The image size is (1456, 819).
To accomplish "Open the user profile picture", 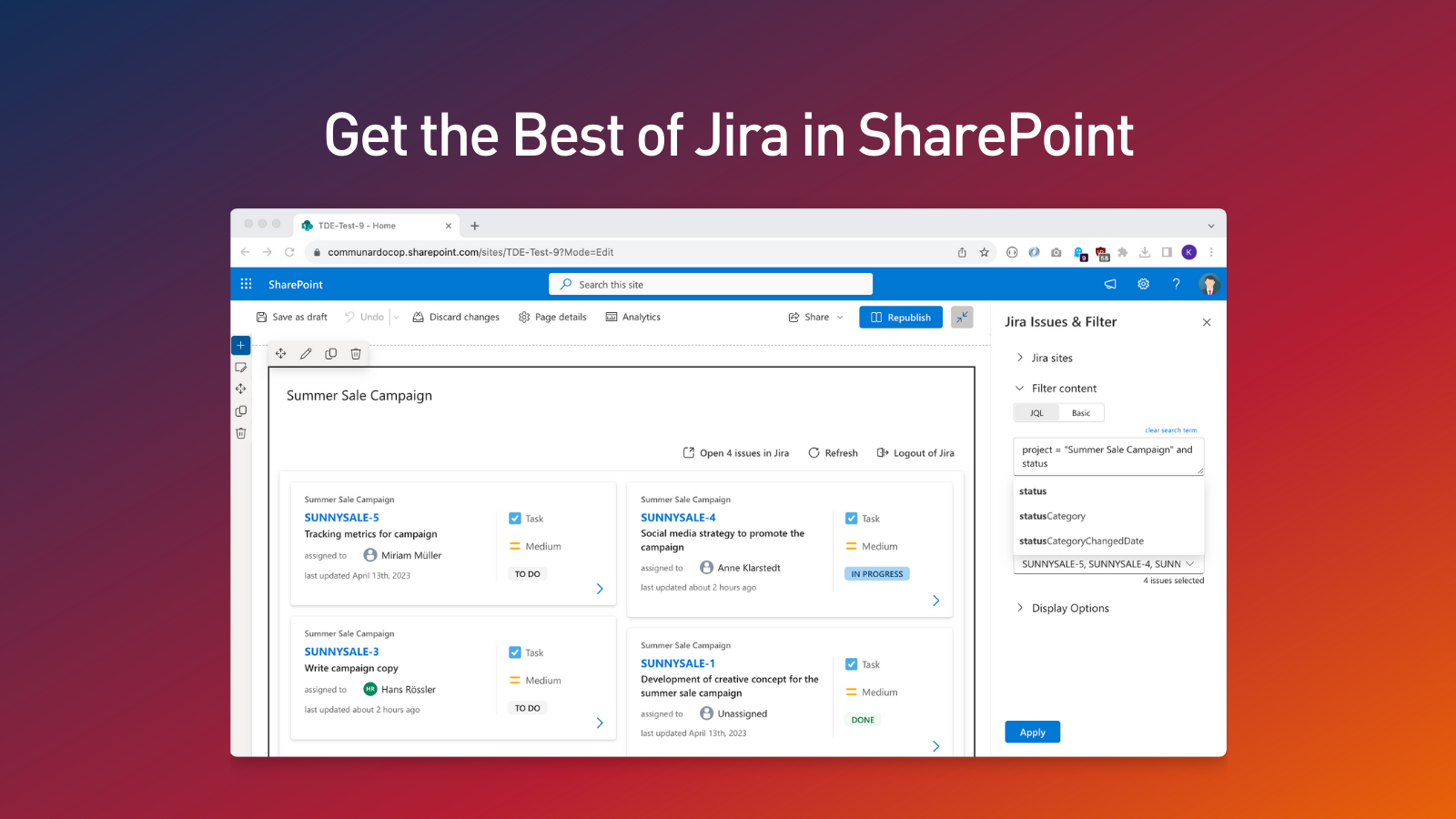I will (1208, 284).
